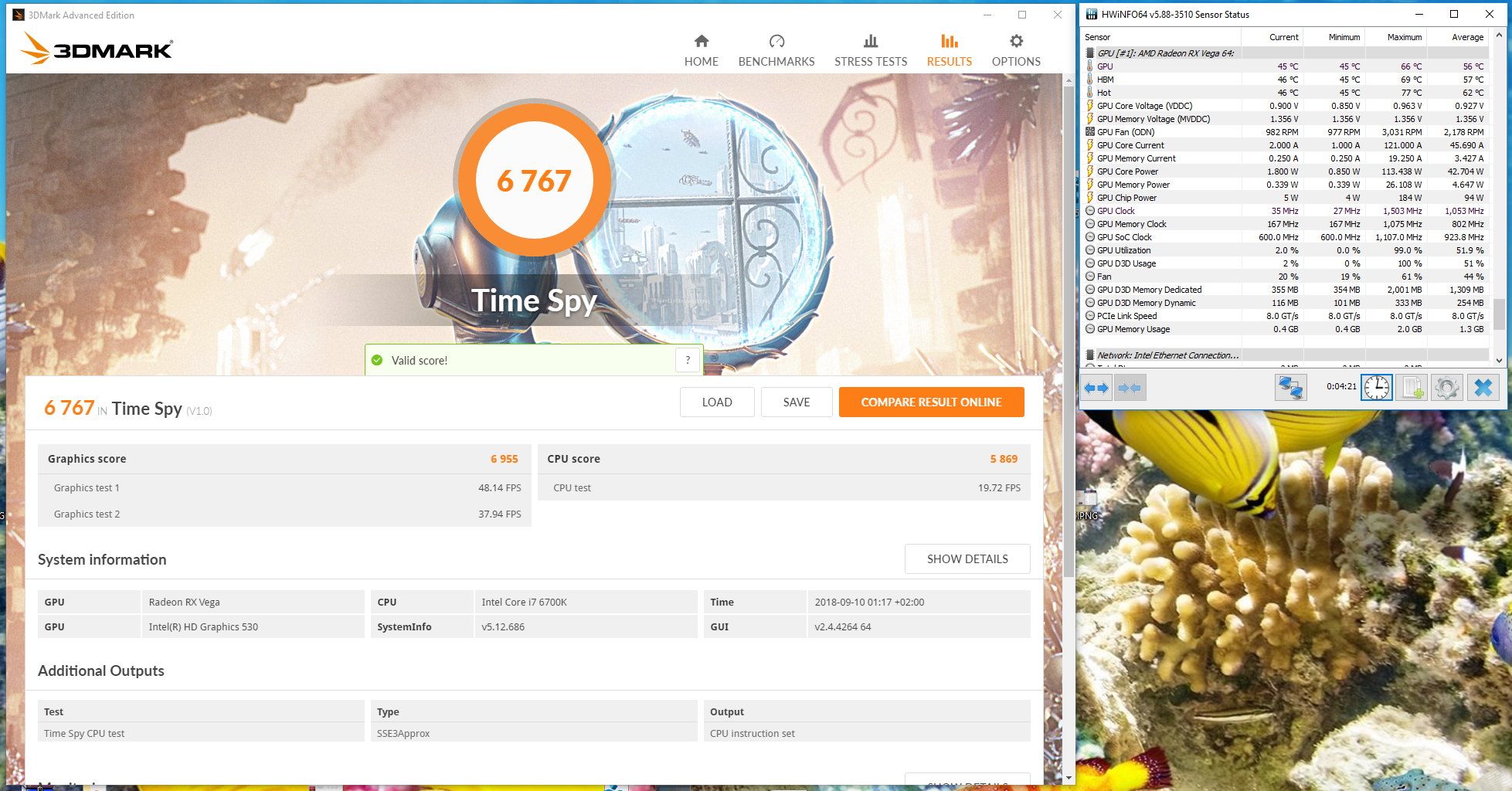This screenshot has height=791, width=1512.
Task: Click the CPU score 5 869 row
Action: [x=783, y=459]
